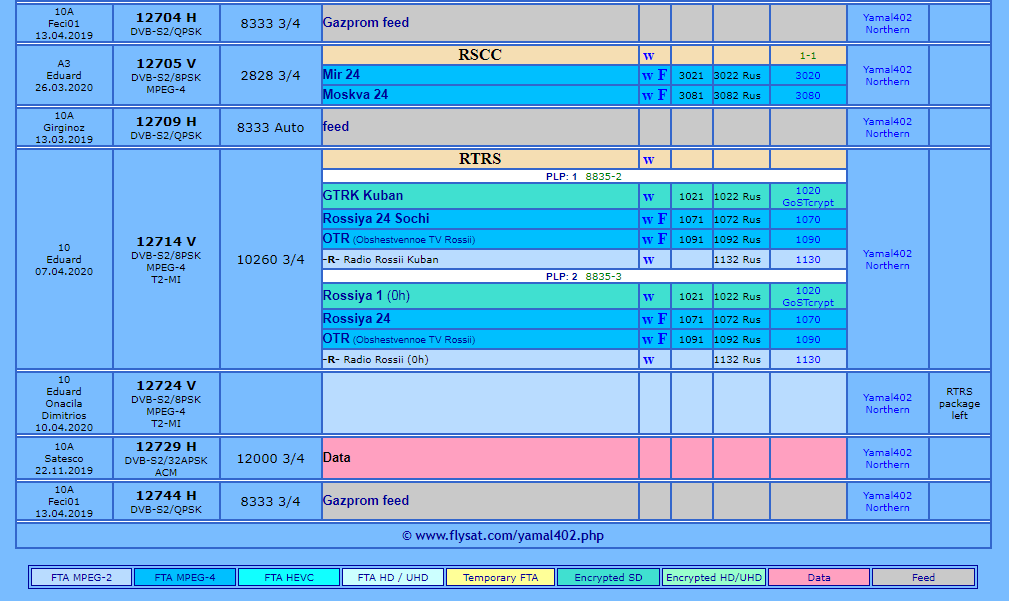This screenshot has width=1009, height=601.
Task: Click the 'RTRS package left' note
Action: tap(959, 403)
